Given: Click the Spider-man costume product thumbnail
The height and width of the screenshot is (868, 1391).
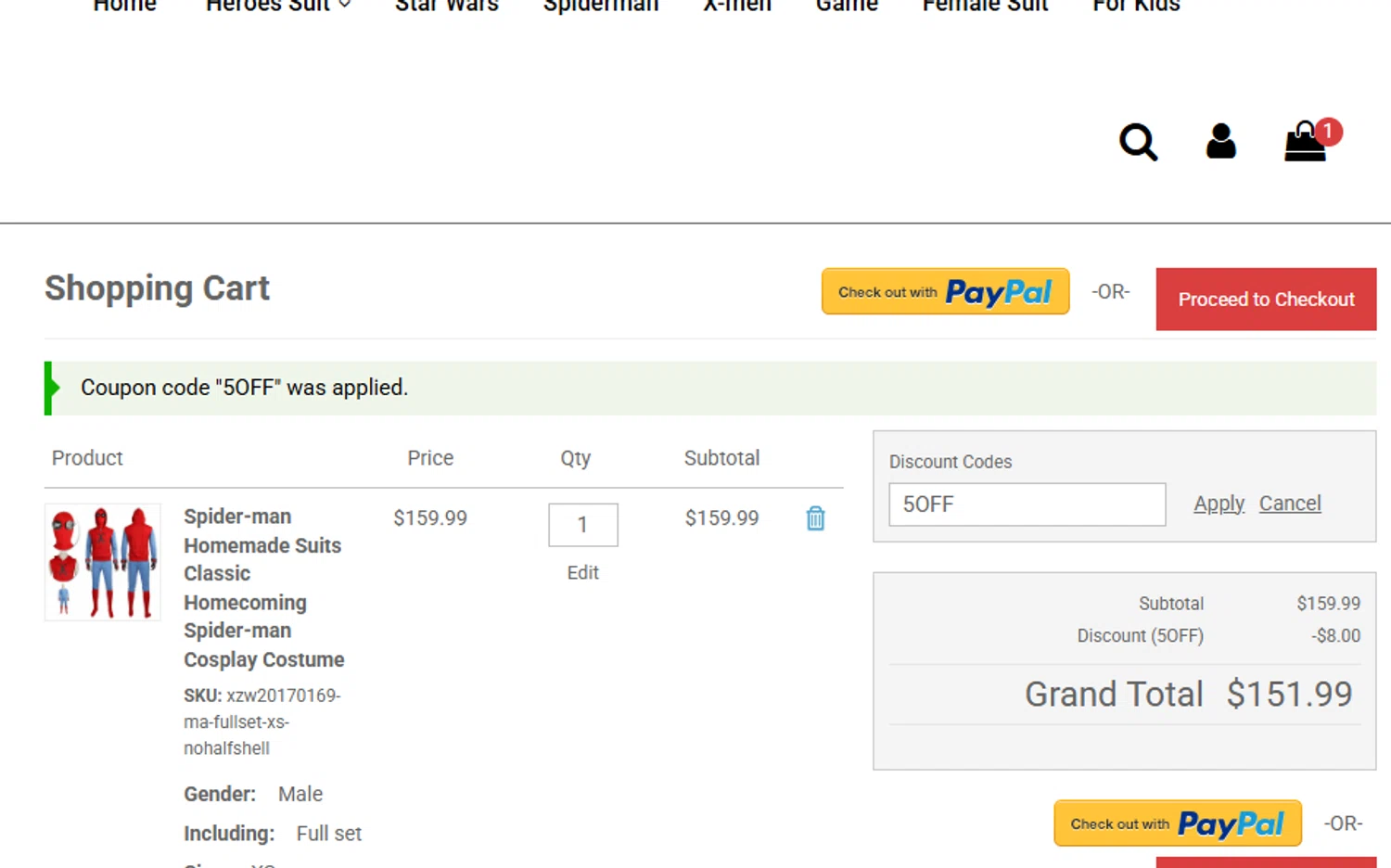Looking at the screenshot, I should pyautogui.click(x=102, y=562).
